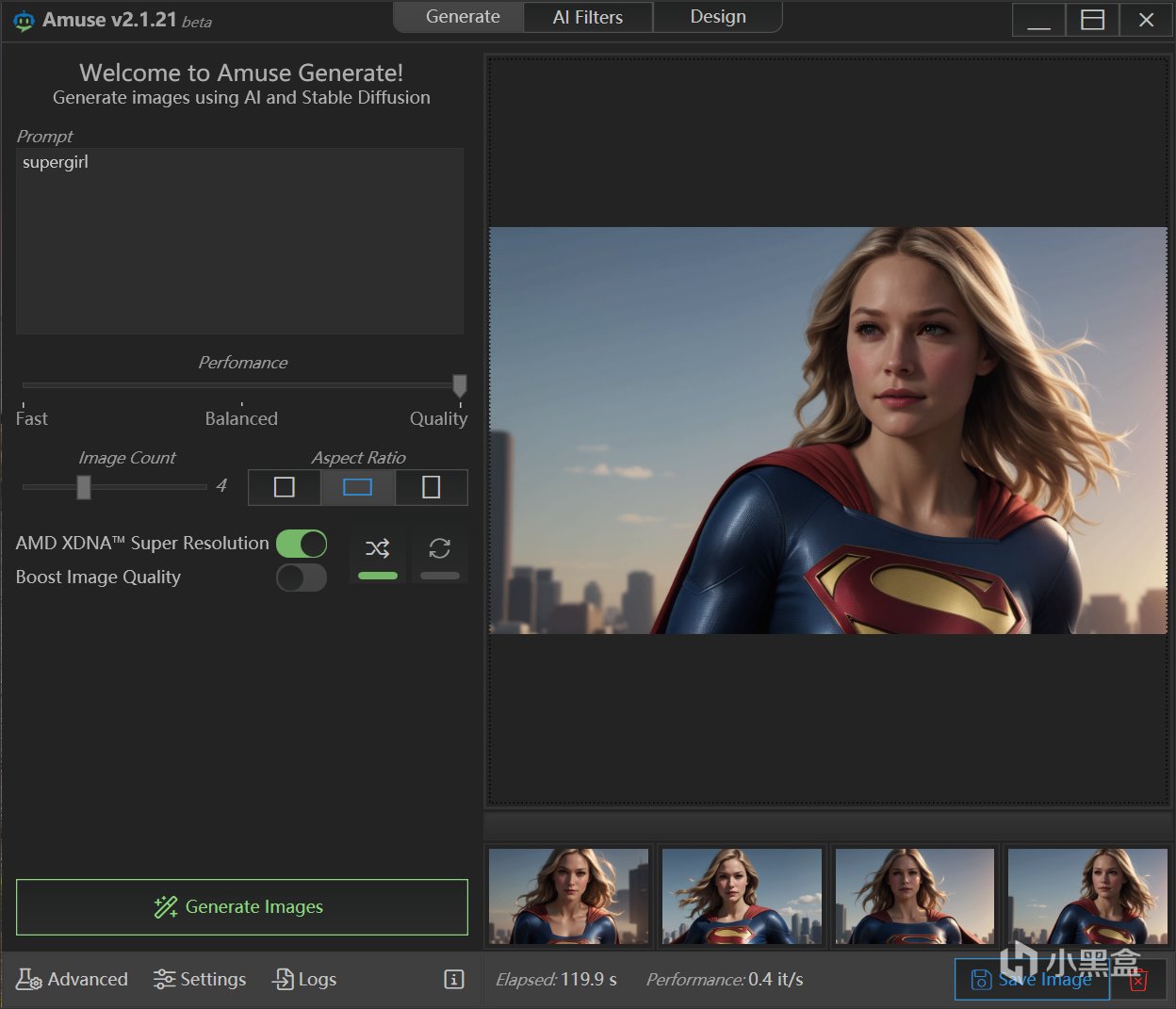Open the Settings panel
Image resolution: width=1176 pixels, height=1009 pixels.
click(200, 980)
